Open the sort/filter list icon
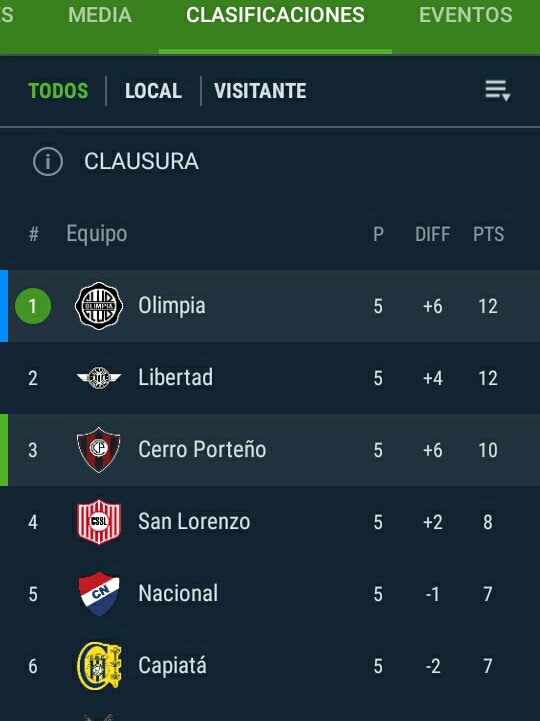This screenshot has height=721, width=540. click(498, 91)
